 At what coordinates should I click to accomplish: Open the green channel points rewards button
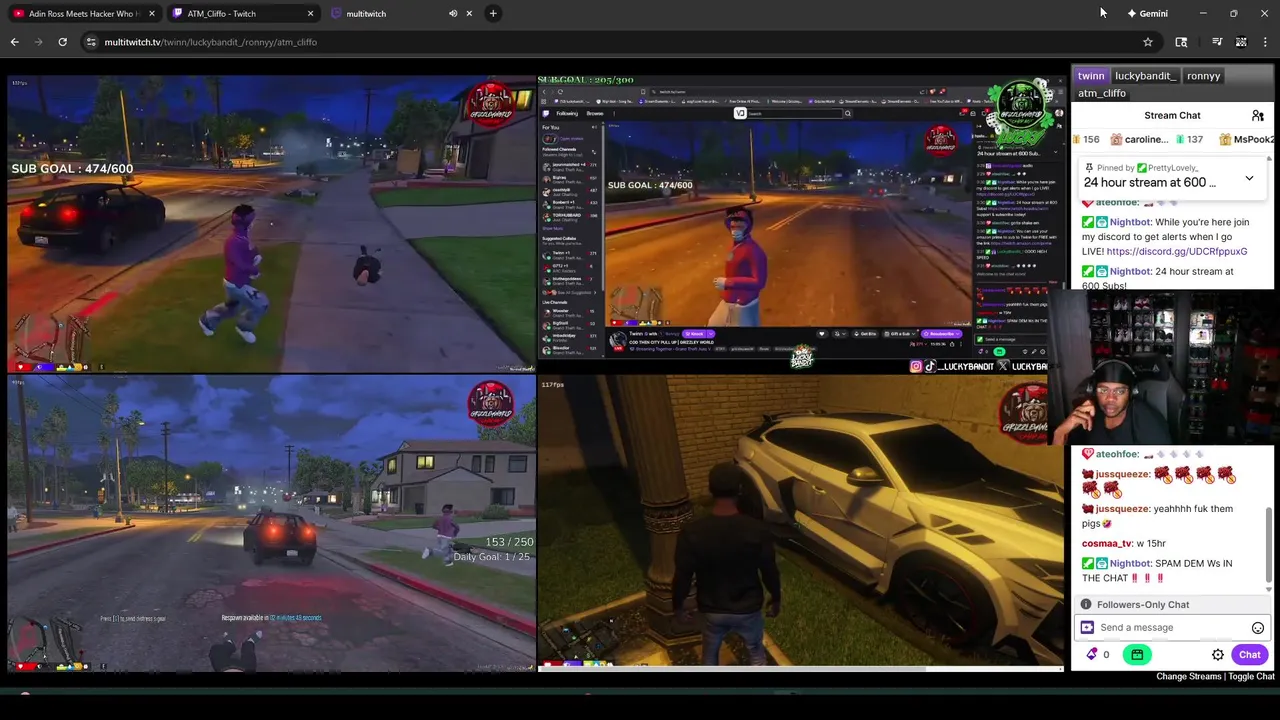1137,655
